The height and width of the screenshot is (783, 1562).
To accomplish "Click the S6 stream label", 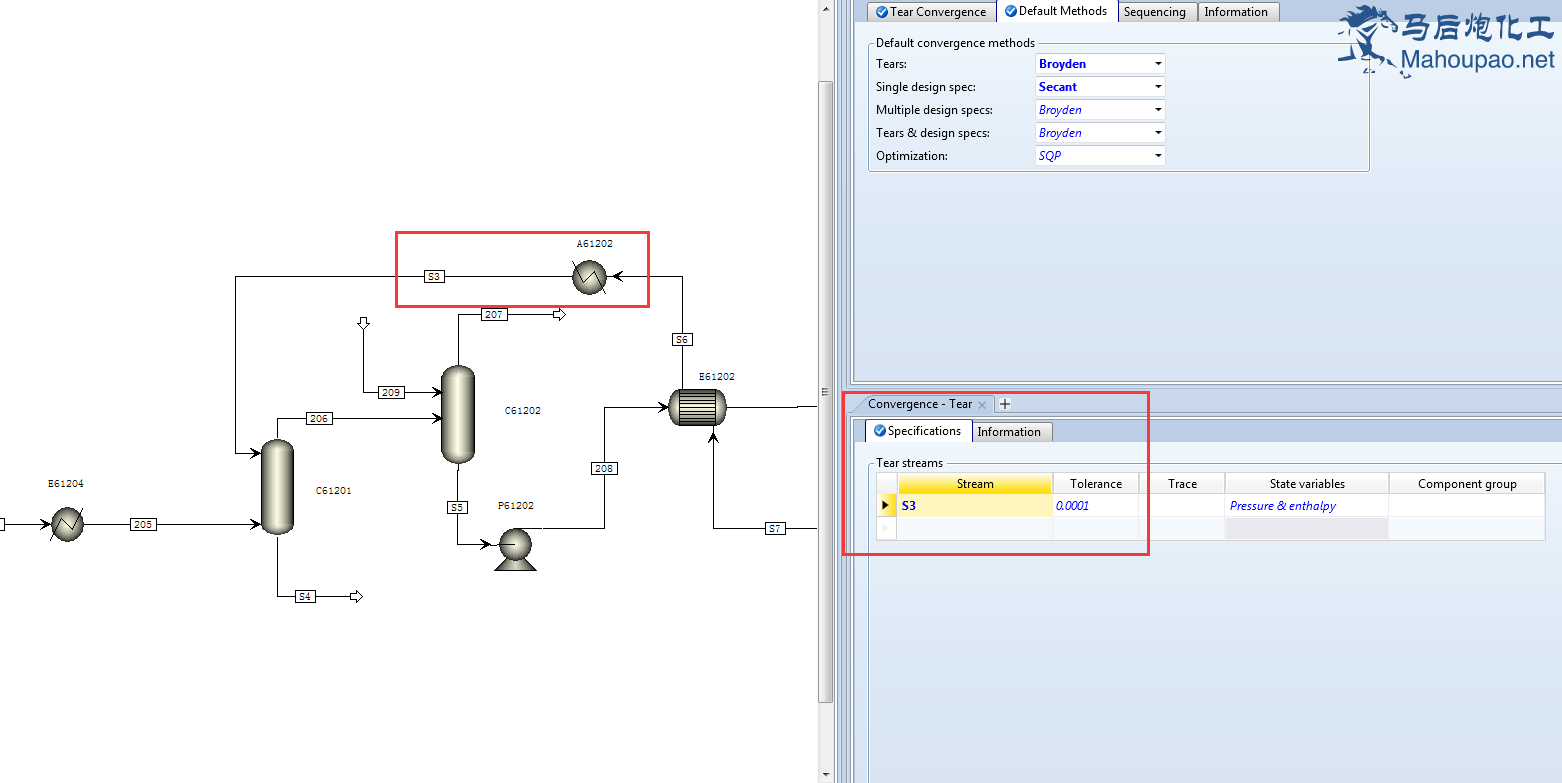I will [x=682, y=340].
